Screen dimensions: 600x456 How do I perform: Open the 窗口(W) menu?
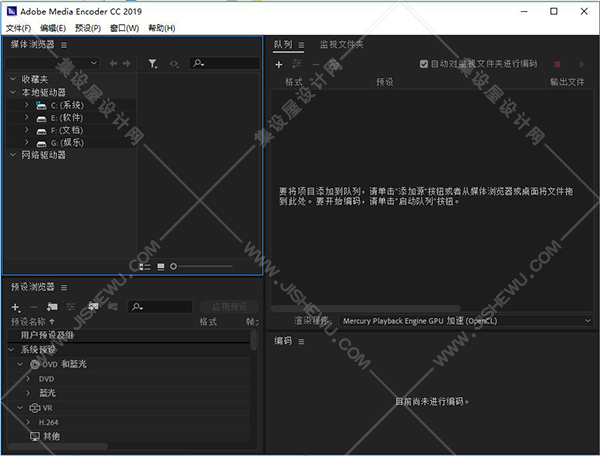(124, 28)
